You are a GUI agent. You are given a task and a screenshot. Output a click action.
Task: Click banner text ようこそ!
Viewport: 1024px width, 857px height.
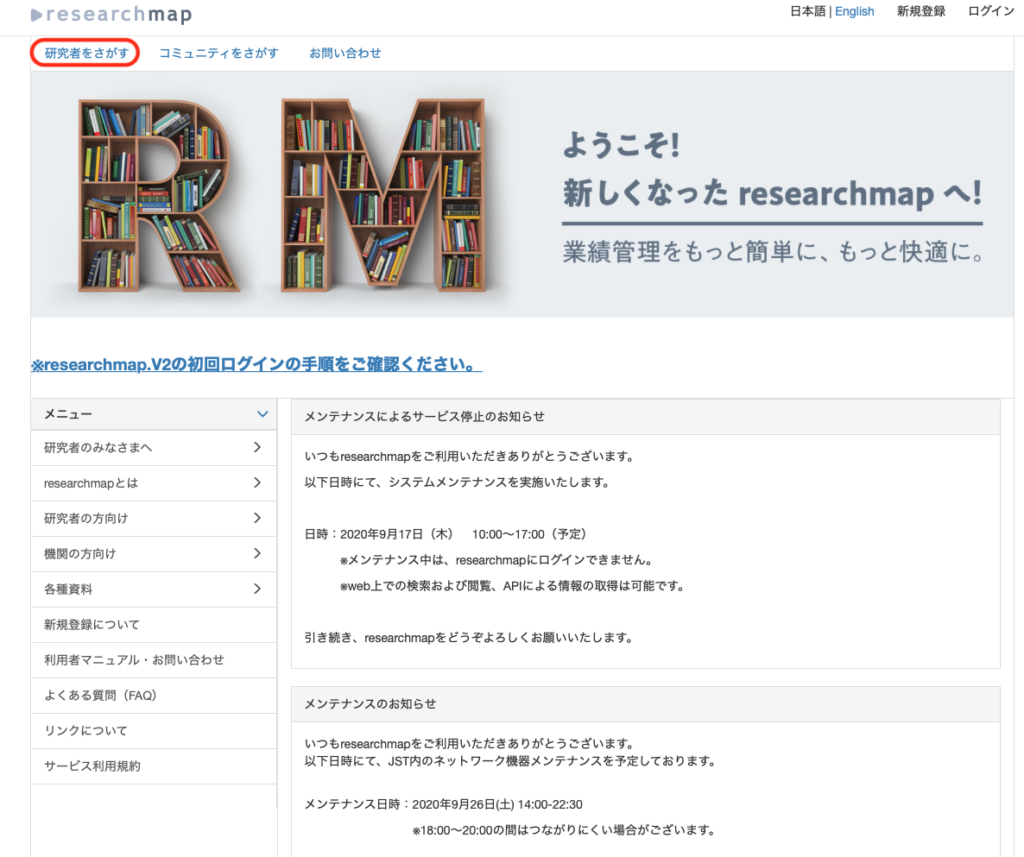[x=621, y=144]
